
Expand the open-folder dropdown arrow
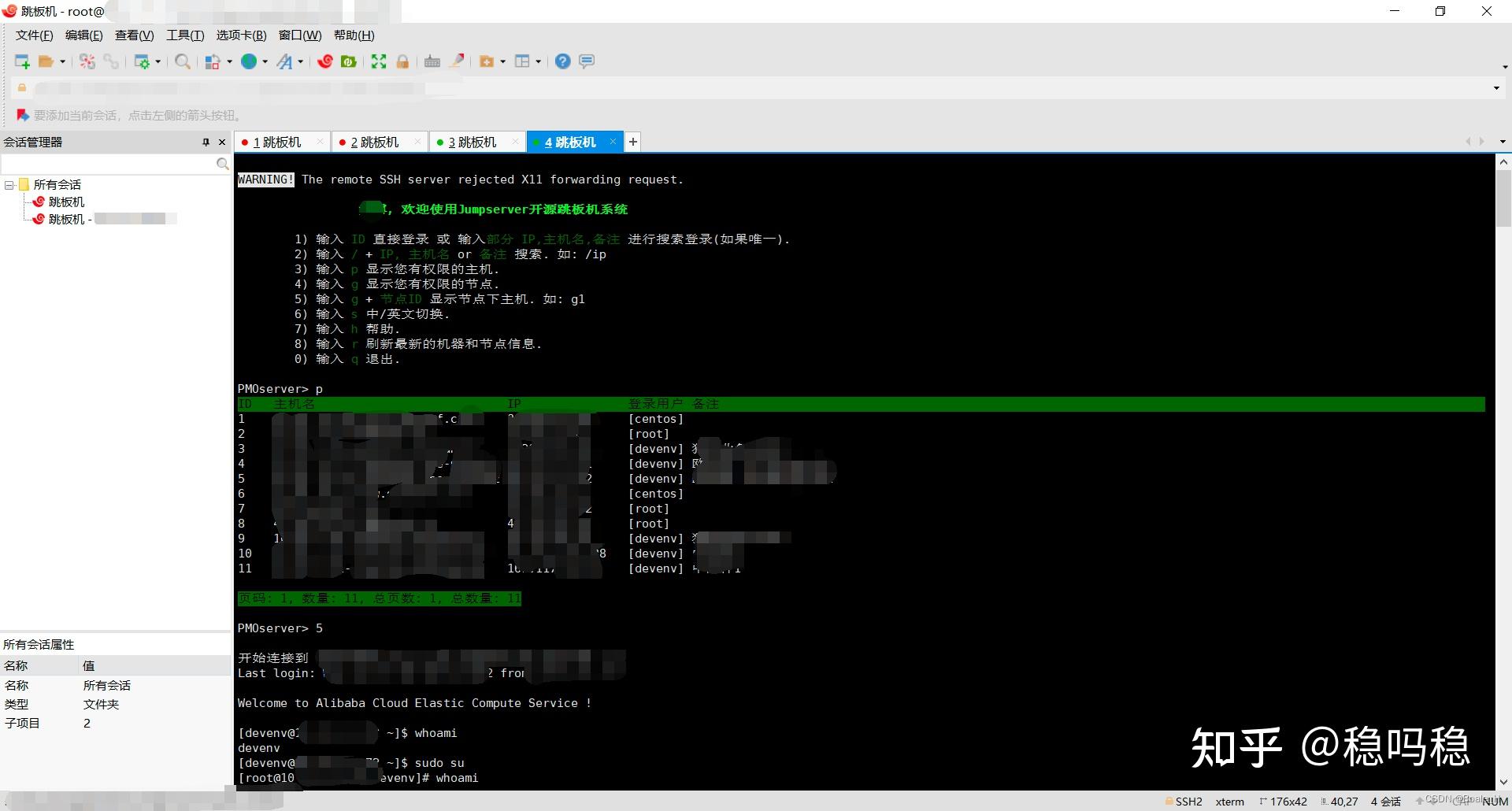click(62, 61)
